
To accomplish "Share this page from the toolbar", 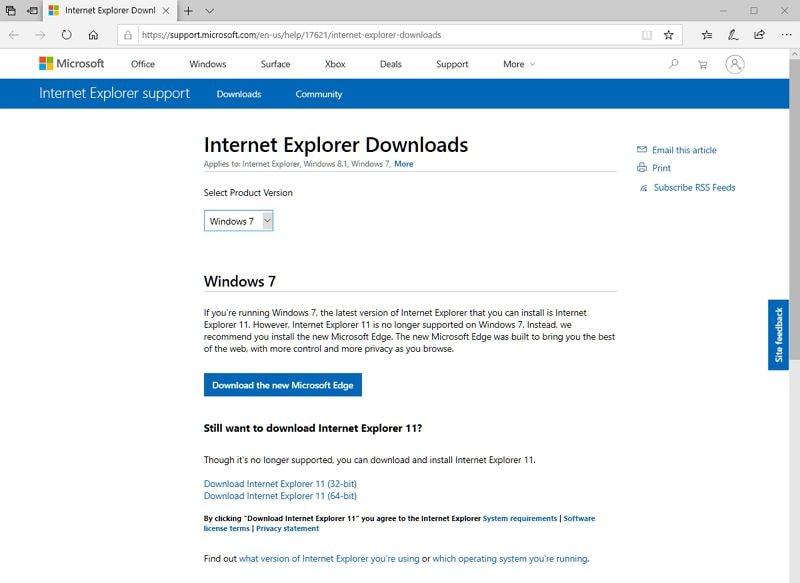I will click(x=759, y=34).
